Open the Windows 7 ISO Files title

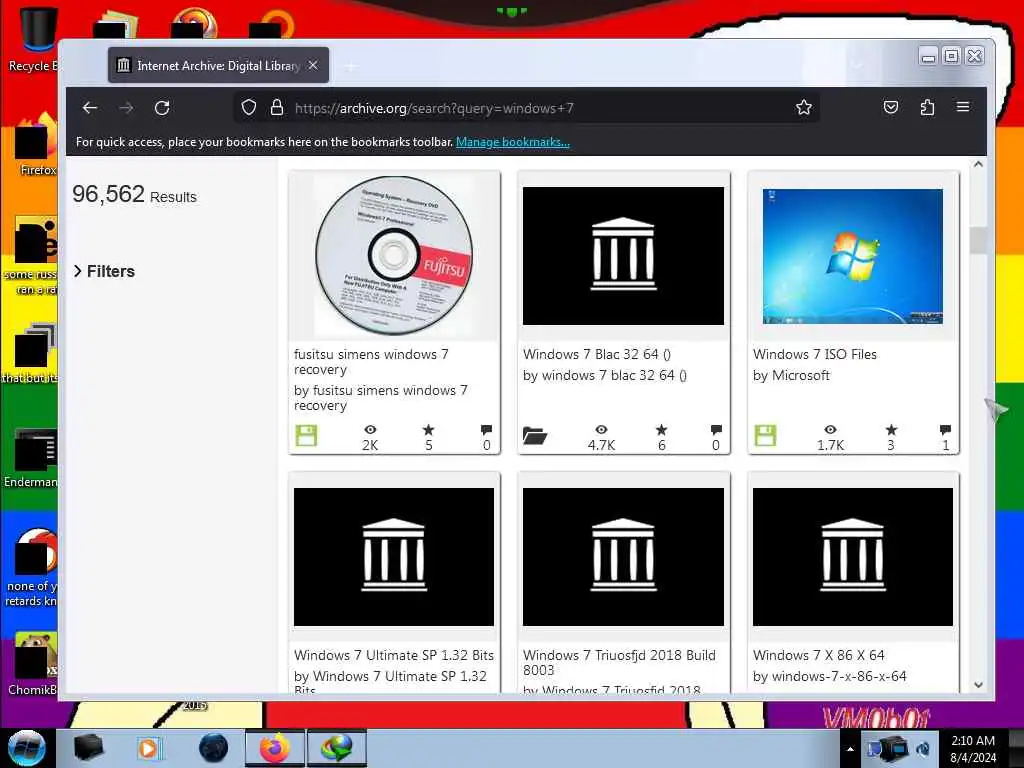(814, 354)
